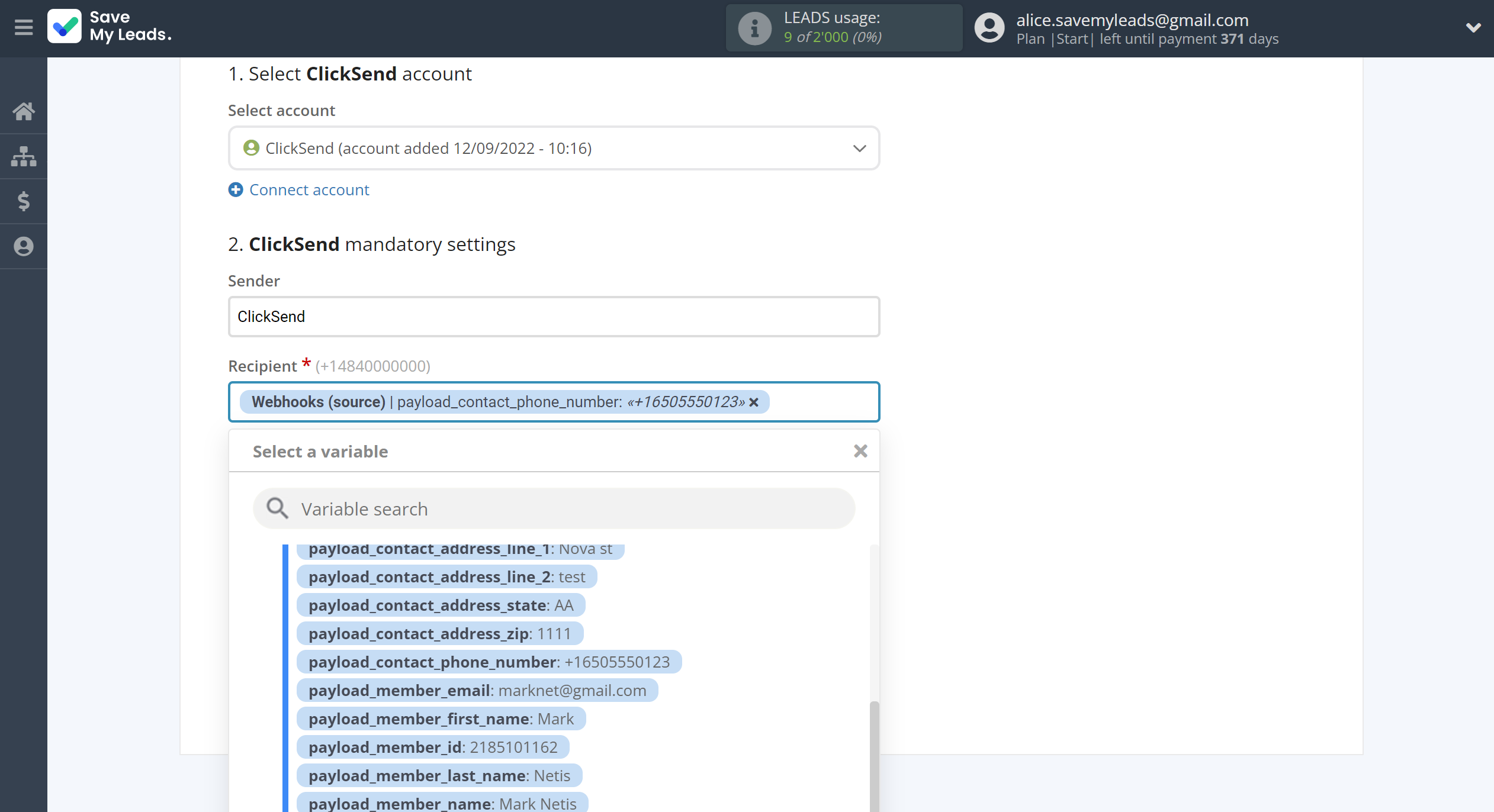
Task: Select variable payload_contact_phone_number
Action: (489, 662)
